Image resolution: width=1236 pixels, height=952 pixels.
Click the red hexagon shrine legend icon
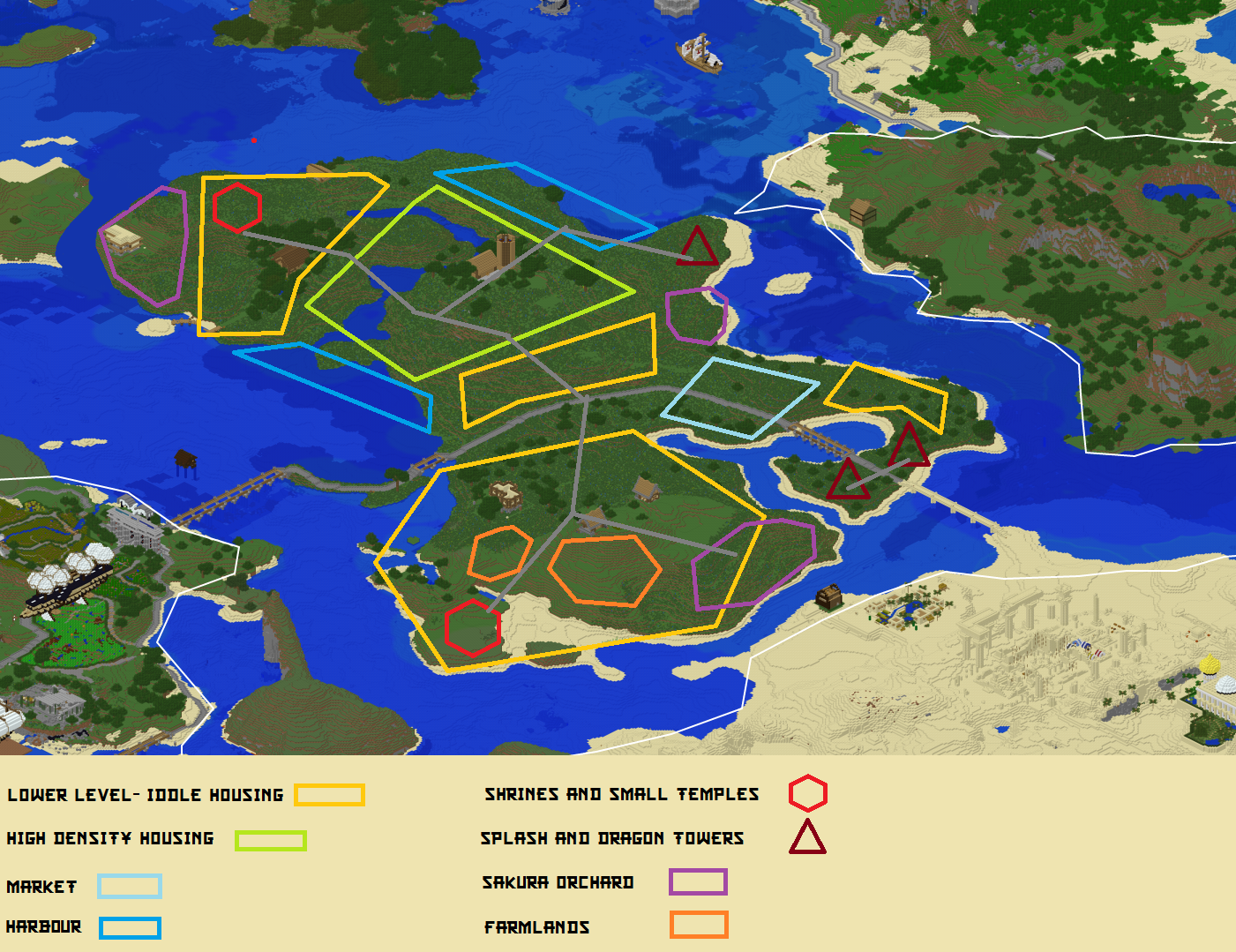807,793
